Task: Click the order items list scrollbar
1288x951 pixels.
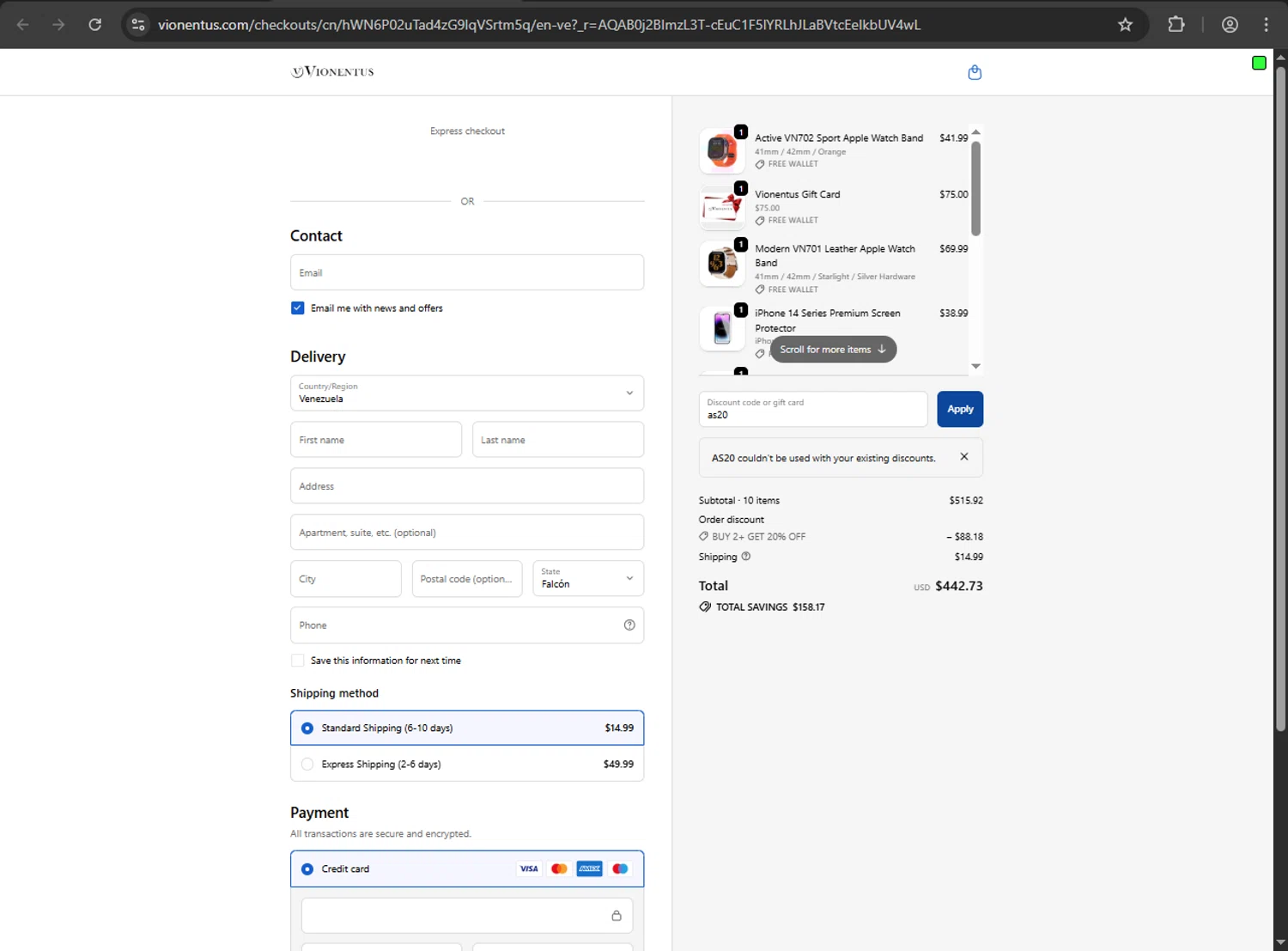Action: 975,188
